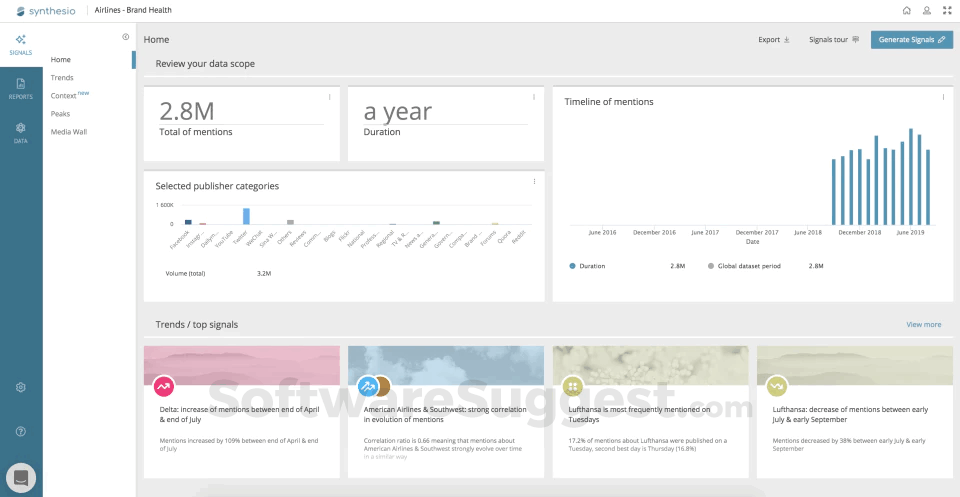The height and width of the screenshot is (497, 960).
Task: Go to the Data section
Action: 21,131
